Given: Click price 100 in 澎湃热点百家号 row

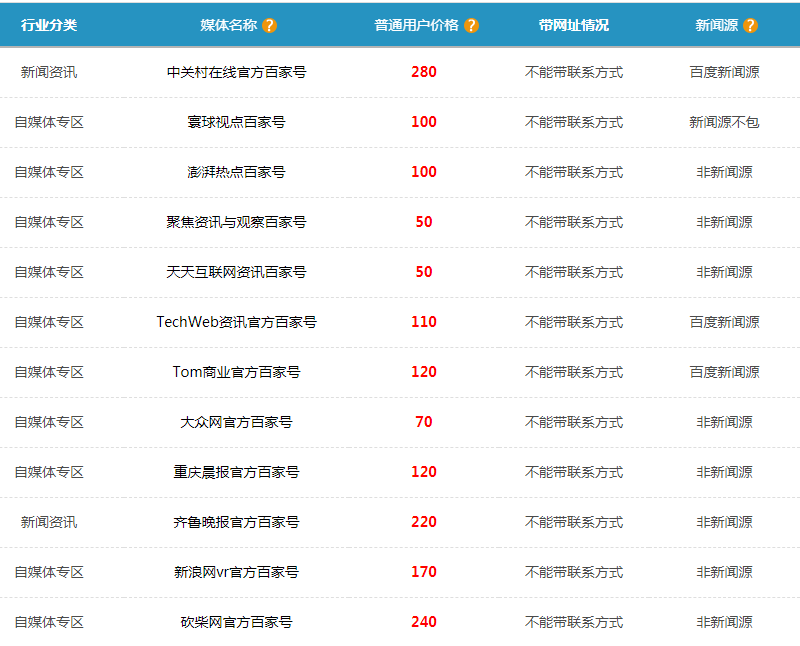Looking at the screenshot, I should pos(424,172).
